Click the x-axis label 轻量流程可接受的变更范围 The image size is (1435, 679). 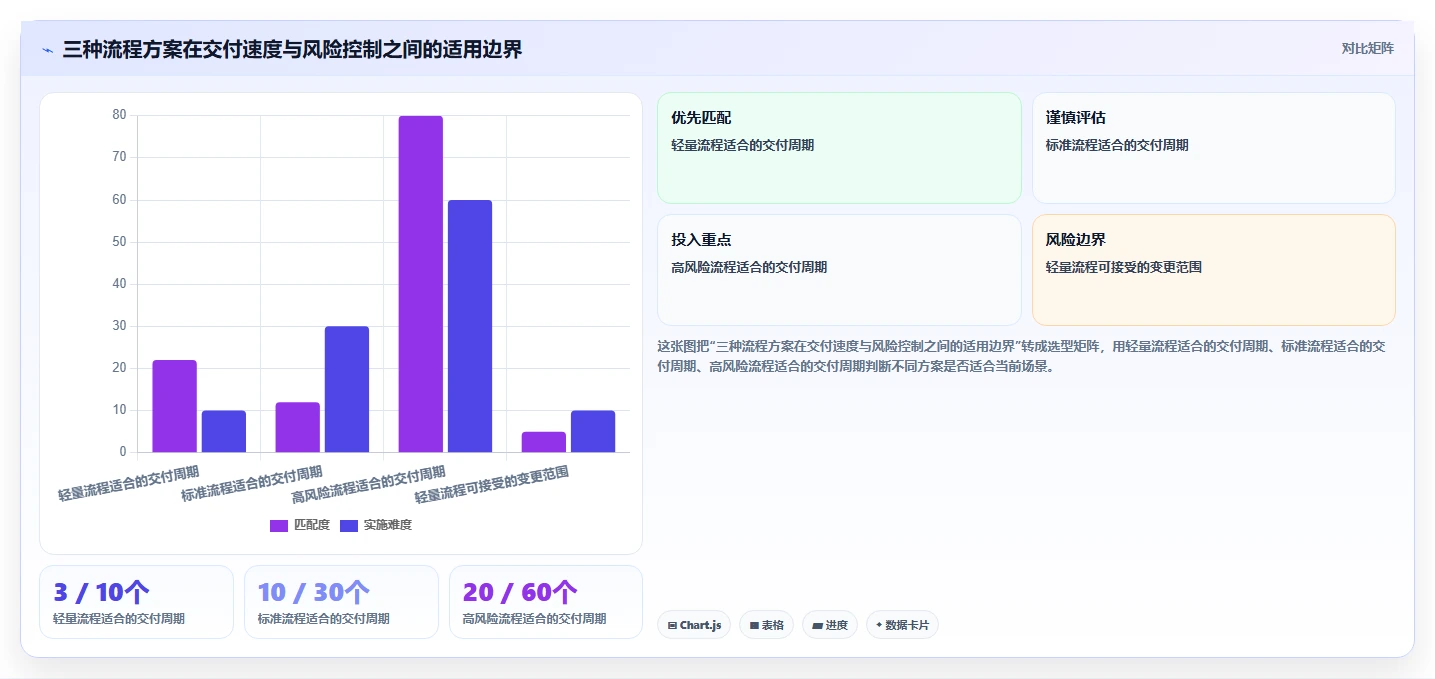coord(492,485)
